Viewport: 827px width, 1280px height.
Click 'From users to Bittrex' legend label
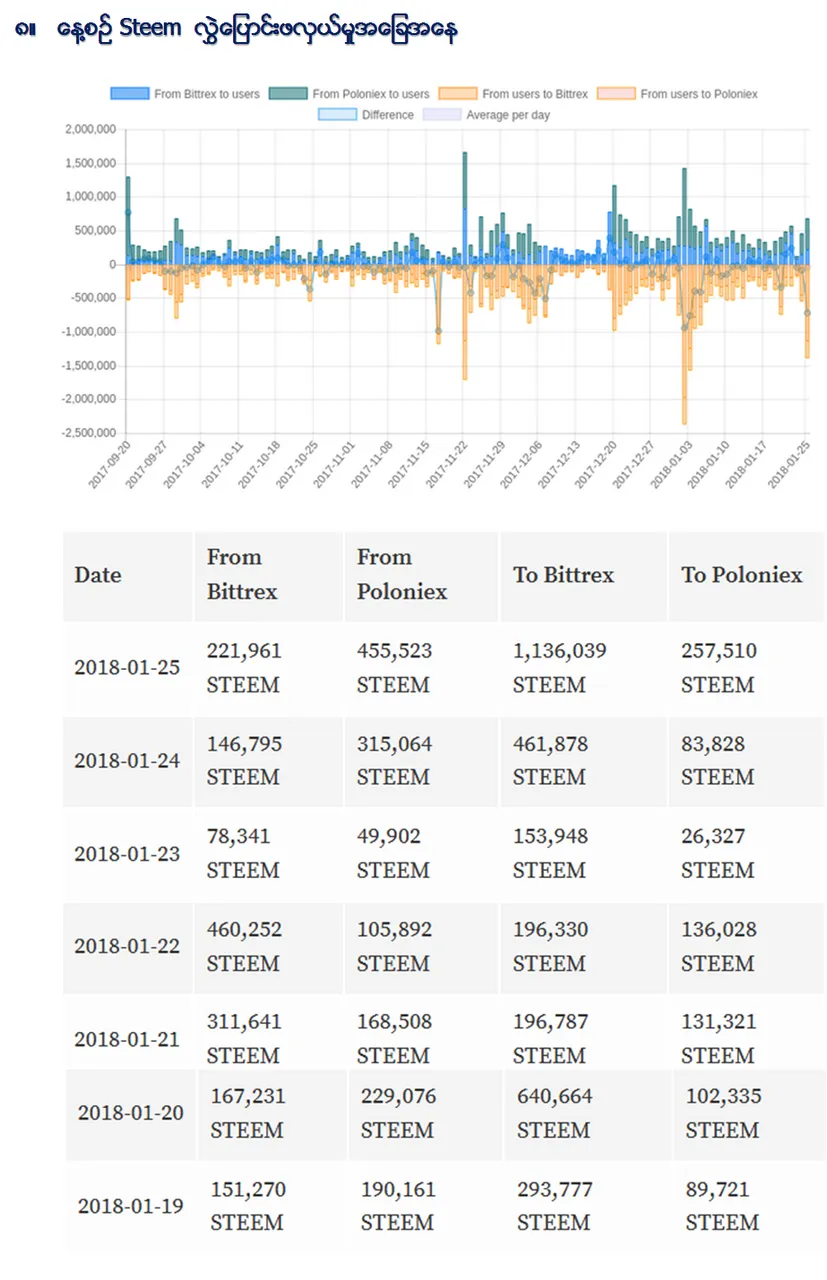pos(535,94)
